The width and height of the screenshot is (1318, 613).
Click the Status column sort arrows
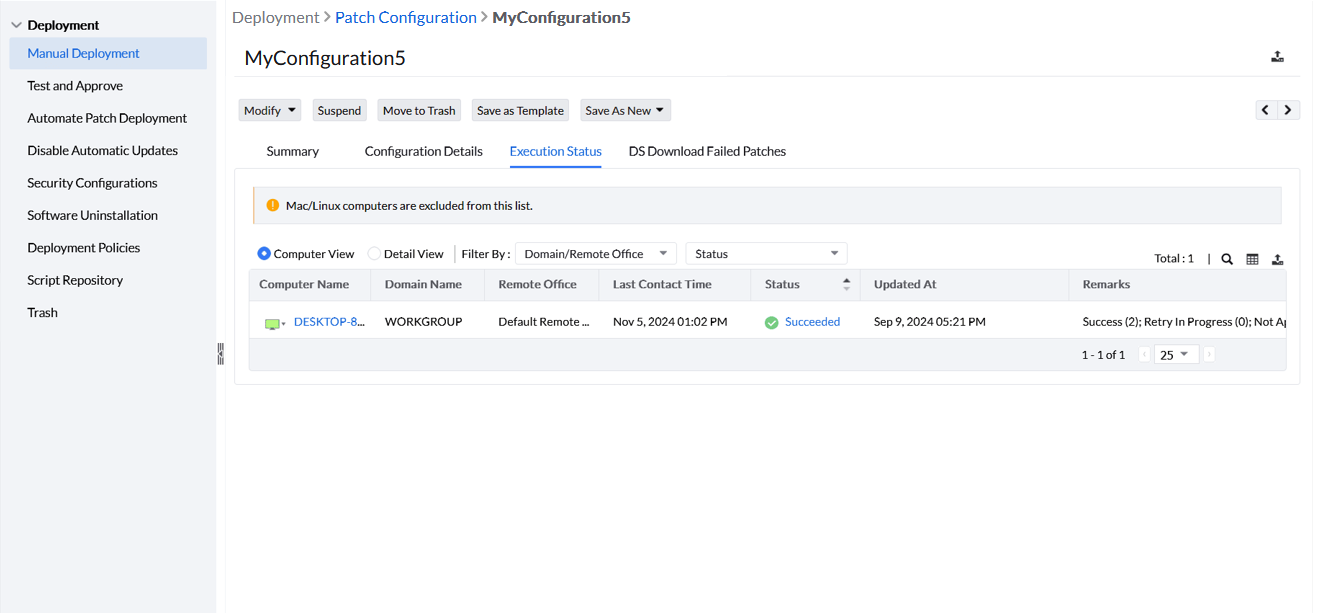[846, 284]
